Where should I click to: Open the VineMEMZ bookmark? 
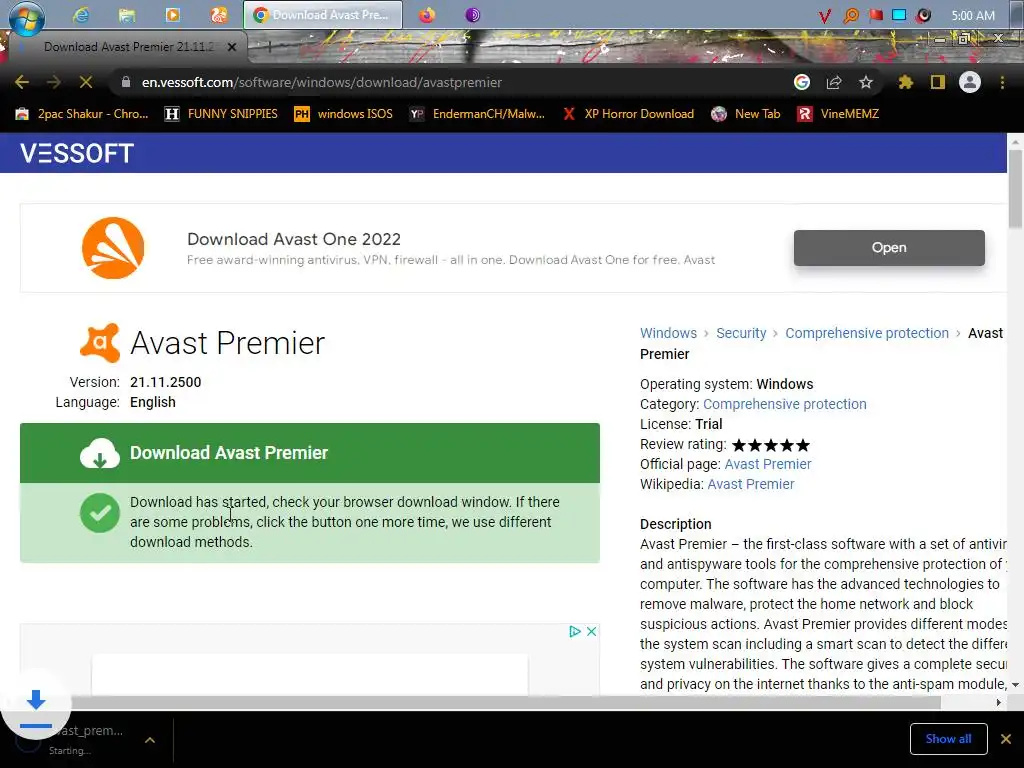[838, 114]
